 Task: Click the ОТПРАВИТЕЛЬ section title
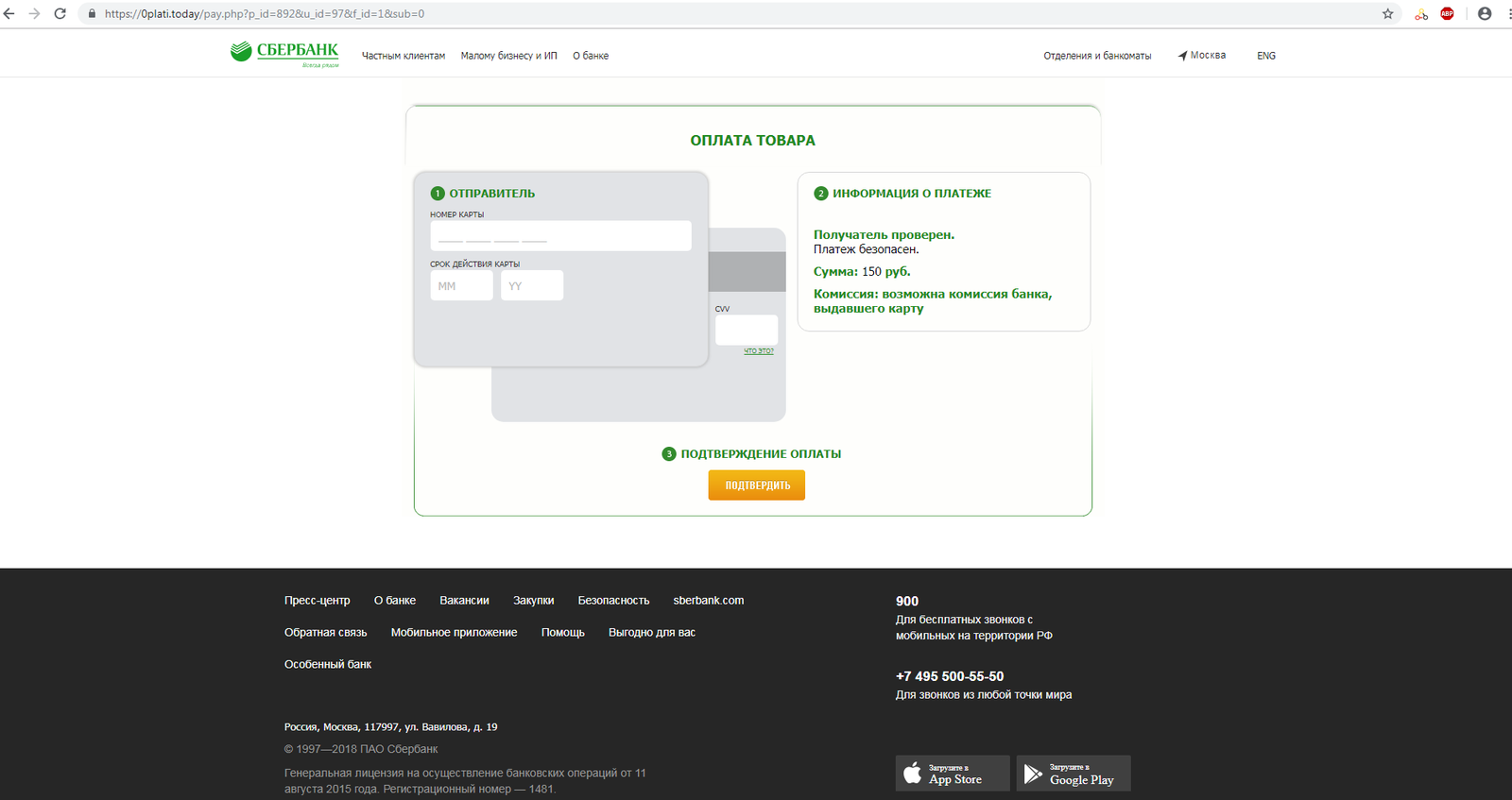point(492,194)
